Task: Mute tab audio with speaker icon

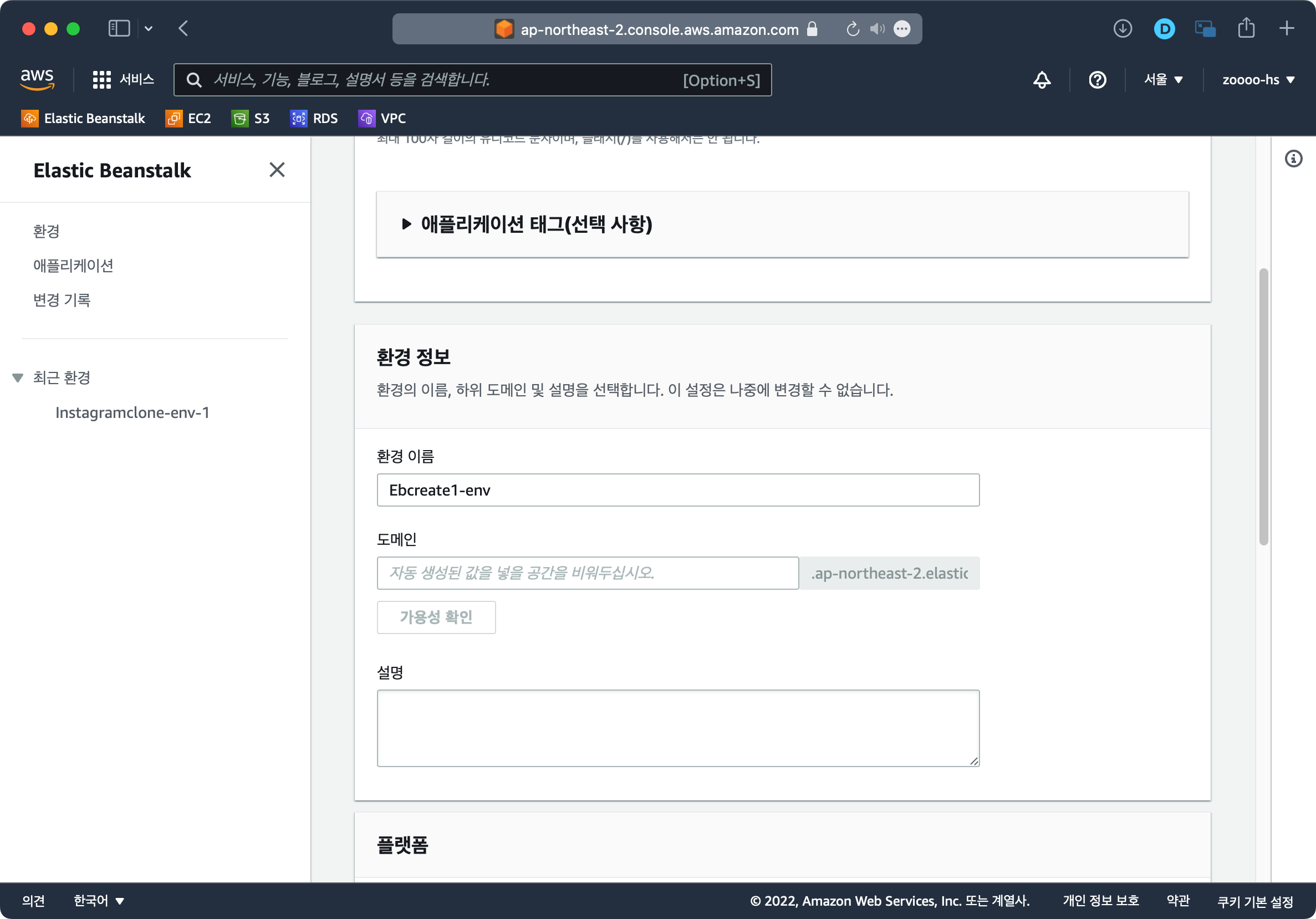Action: click(877, 29)
